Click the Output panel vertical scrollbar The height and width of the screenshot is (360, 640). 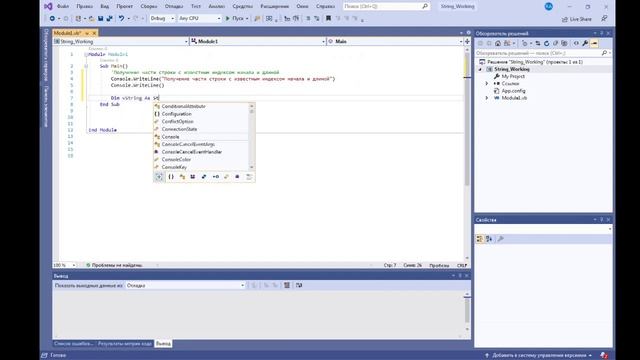click(x=467, y=312)
